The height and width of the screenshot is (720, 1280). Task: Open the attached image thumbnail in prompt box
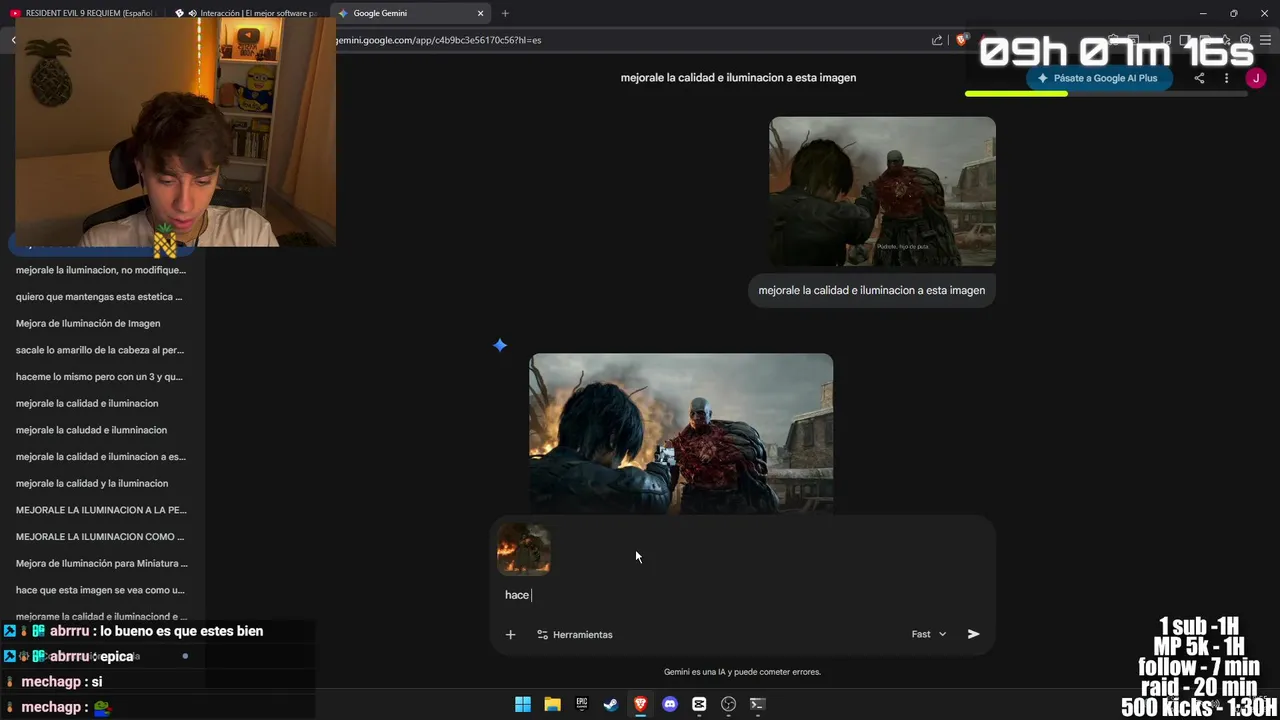(524, 549)
